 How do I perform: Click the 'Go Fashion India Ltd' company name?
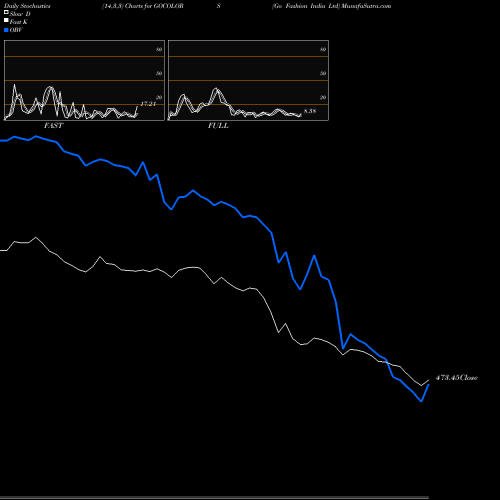306,6
